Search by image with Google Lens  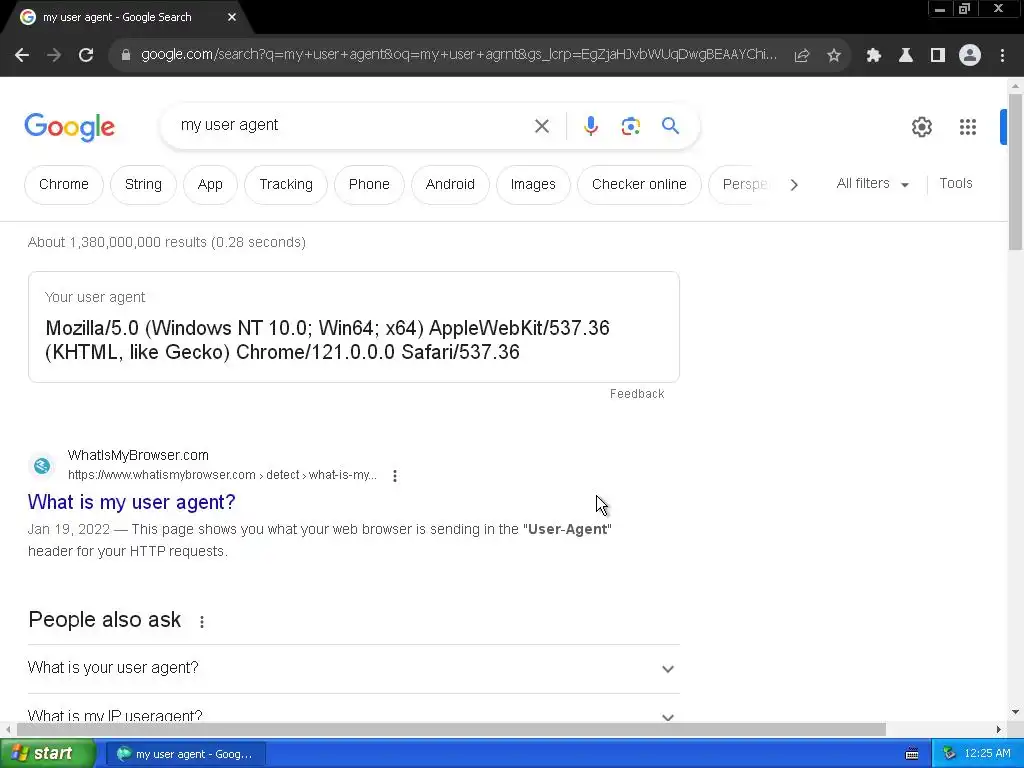point(630,126)
